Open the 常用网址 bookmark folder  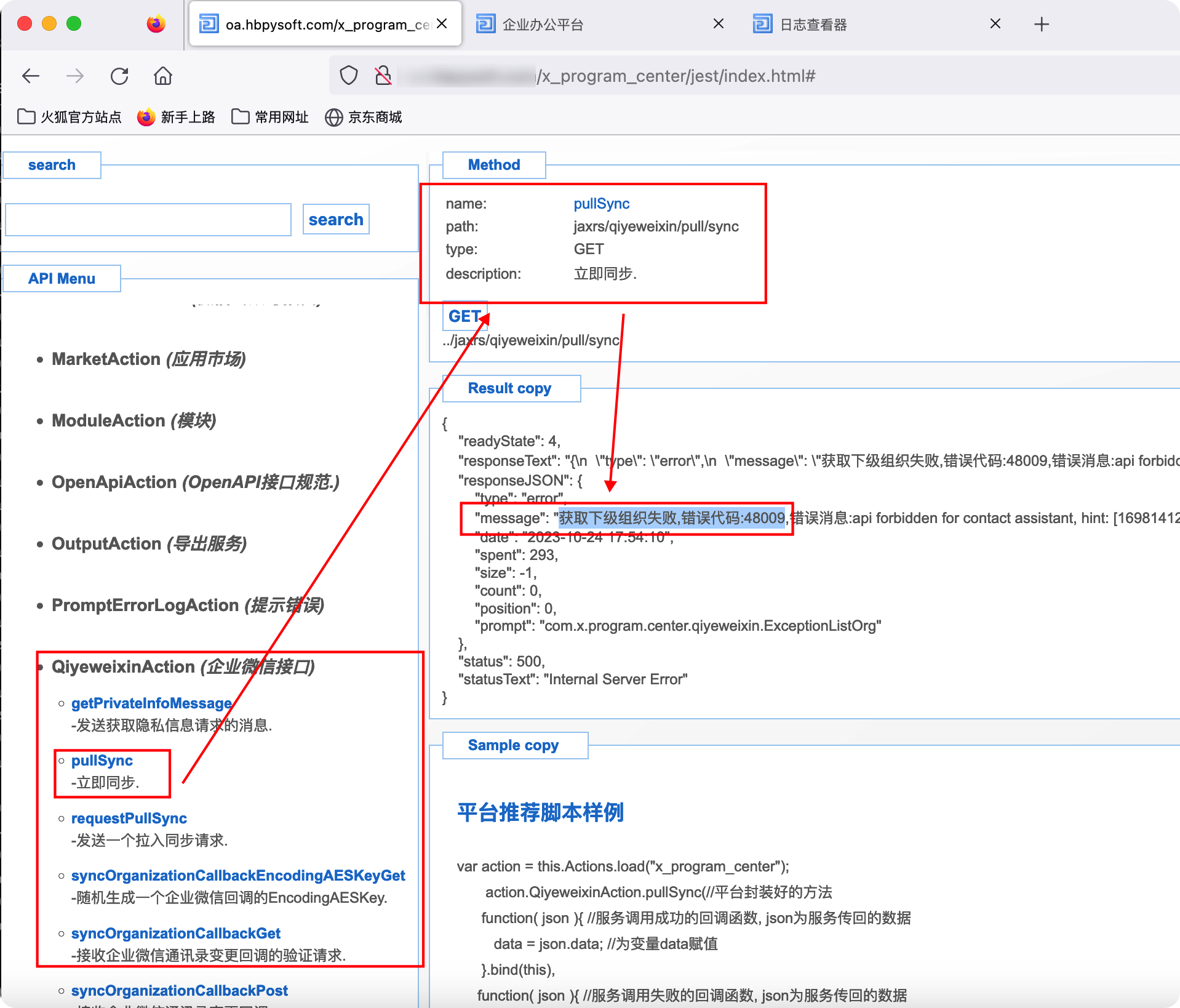click(270, 117)
